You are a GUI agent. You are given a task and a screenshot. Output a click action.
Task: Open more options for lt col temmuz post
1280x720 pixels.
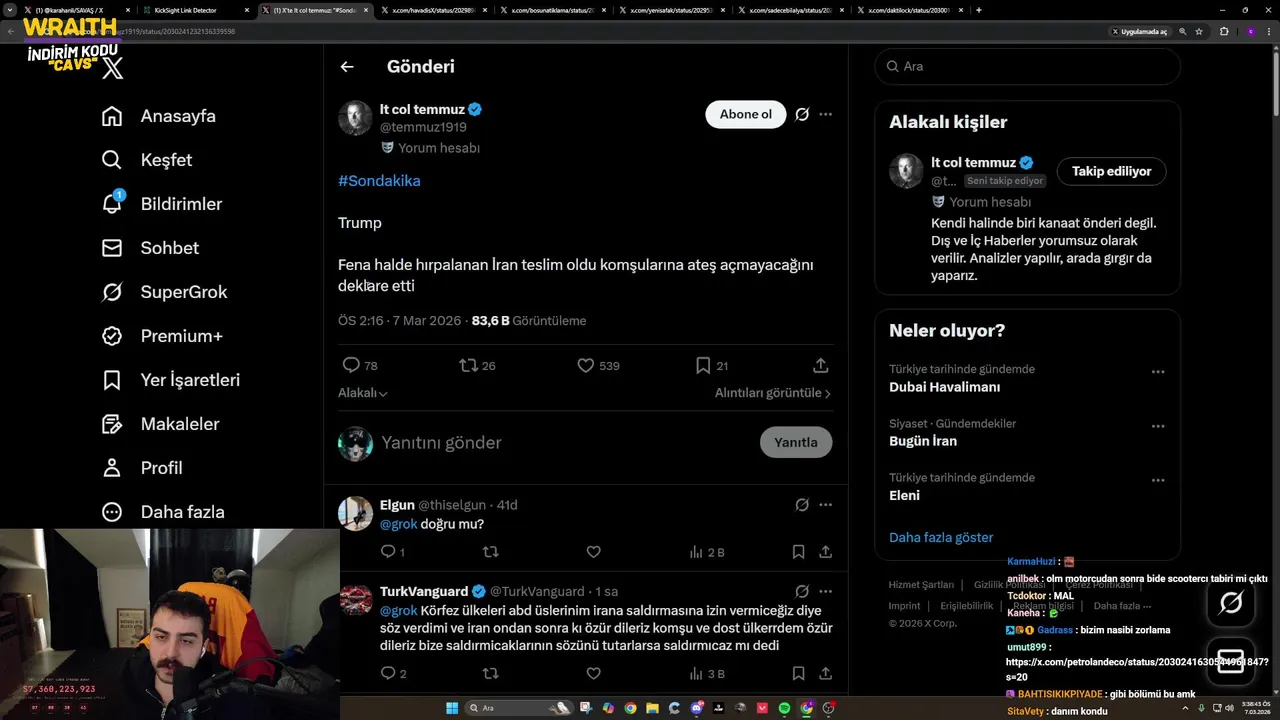[x=826, y=114]
